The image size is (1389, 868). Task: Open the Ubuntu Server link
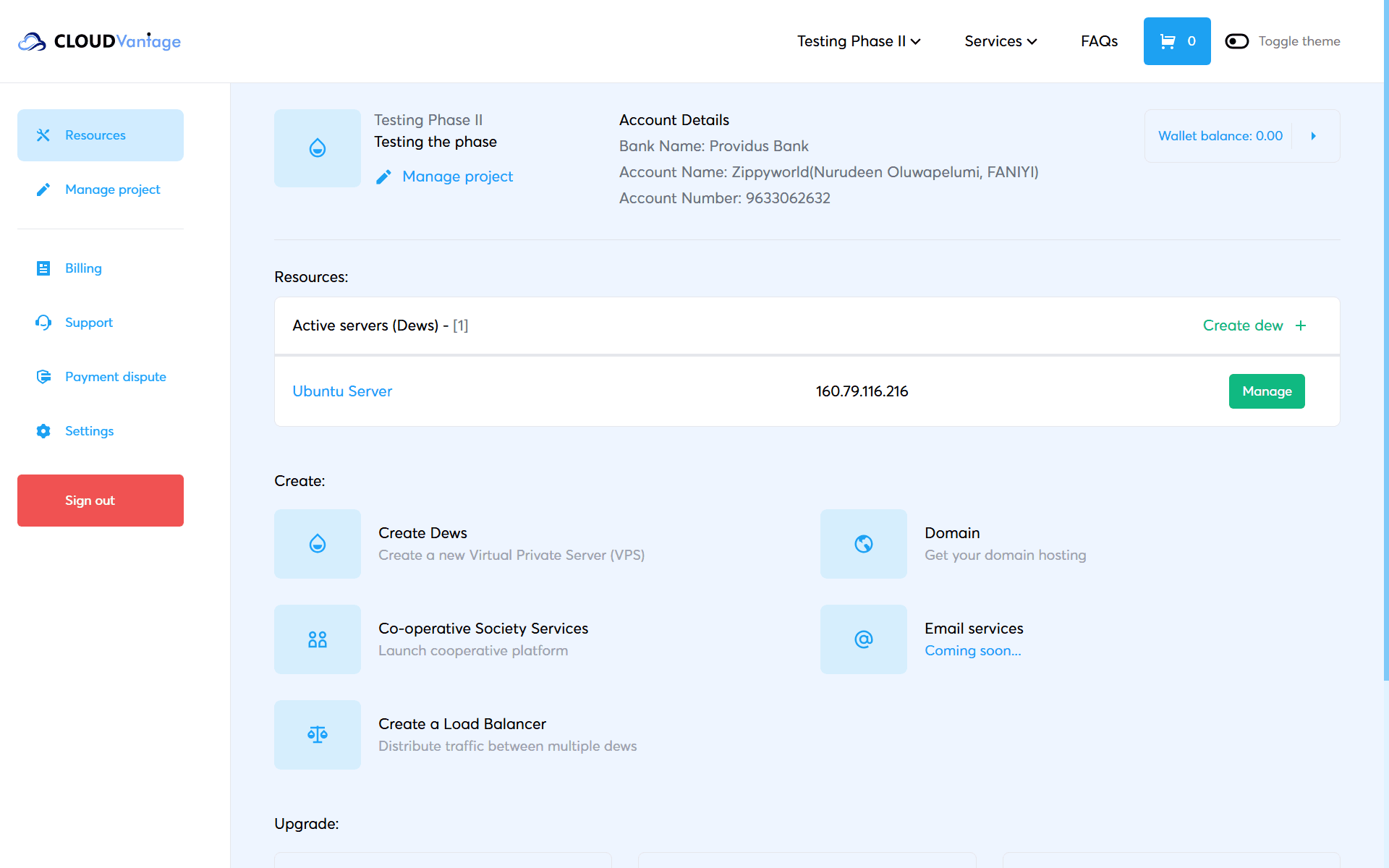pyautogui.click(x=342, y=391)
